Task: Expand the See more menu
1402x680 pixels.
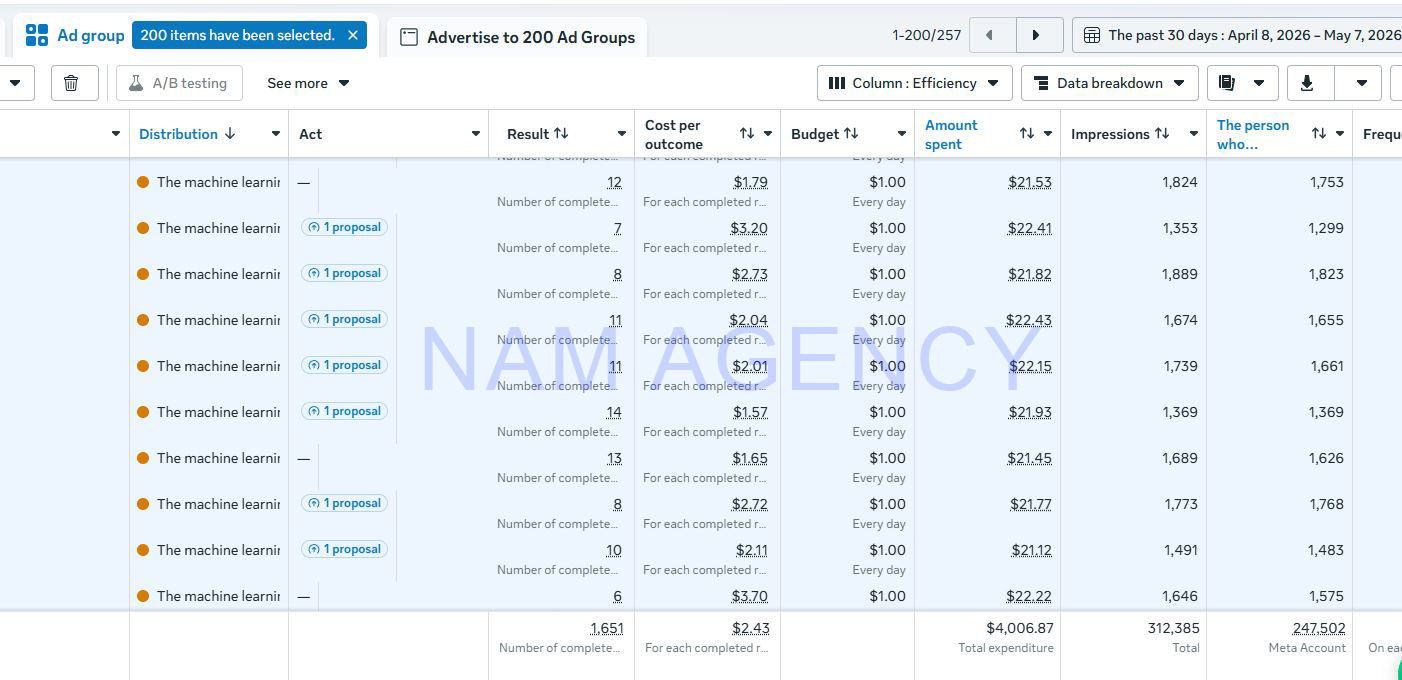Action: (x=308, y=83)
